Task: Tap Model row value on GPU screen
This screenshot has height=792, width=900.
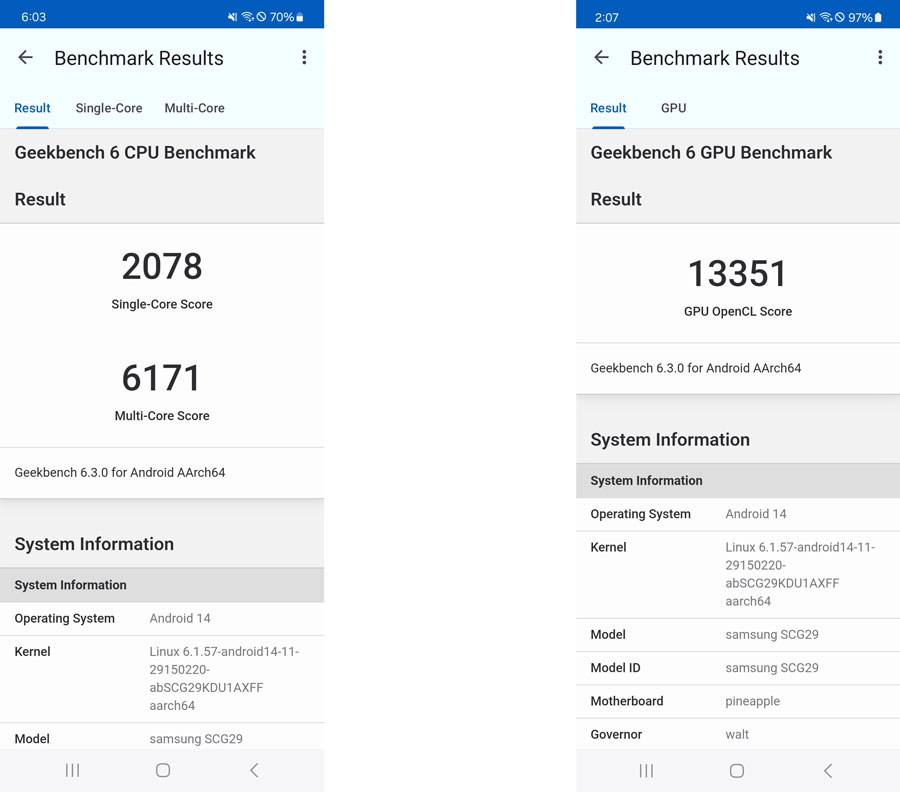Action: coord(772,634)
